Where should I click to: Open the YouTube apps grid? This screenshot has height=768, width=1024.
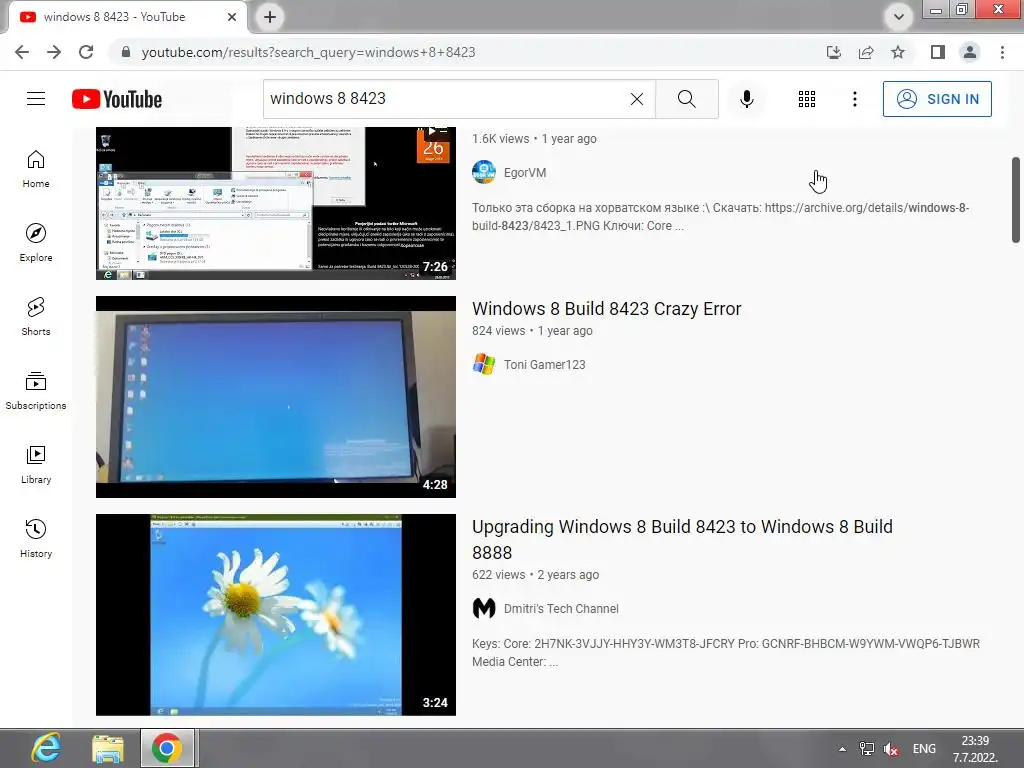807,99
